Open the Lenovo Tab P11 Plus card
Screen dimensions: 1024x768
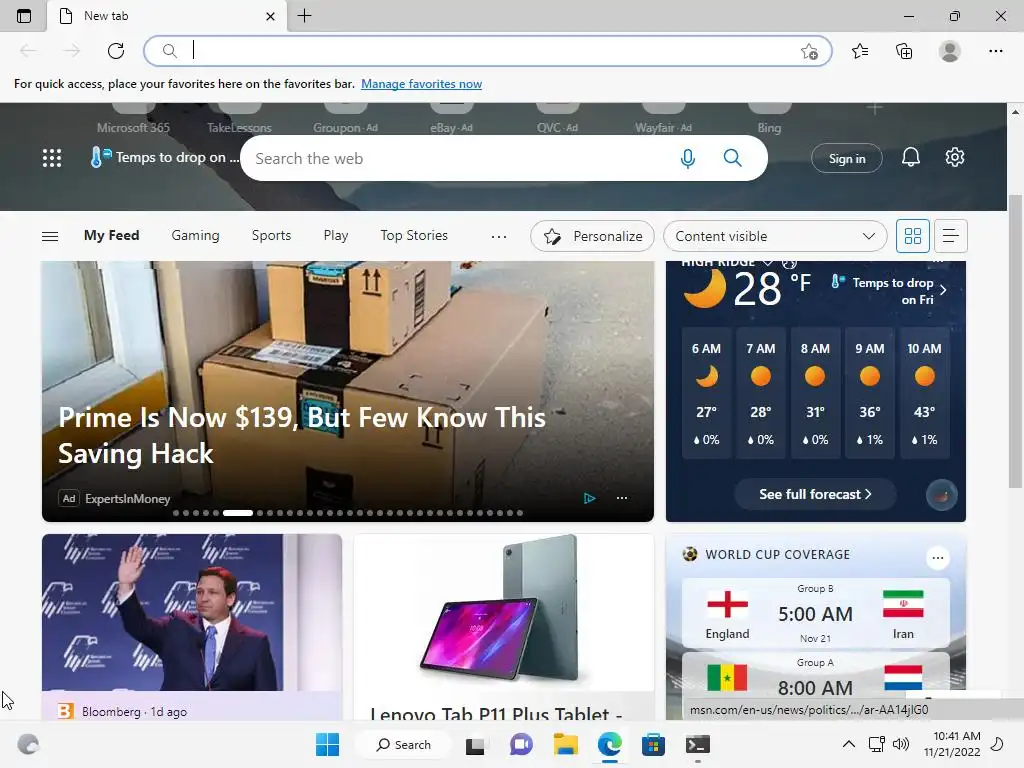(504, 627)
